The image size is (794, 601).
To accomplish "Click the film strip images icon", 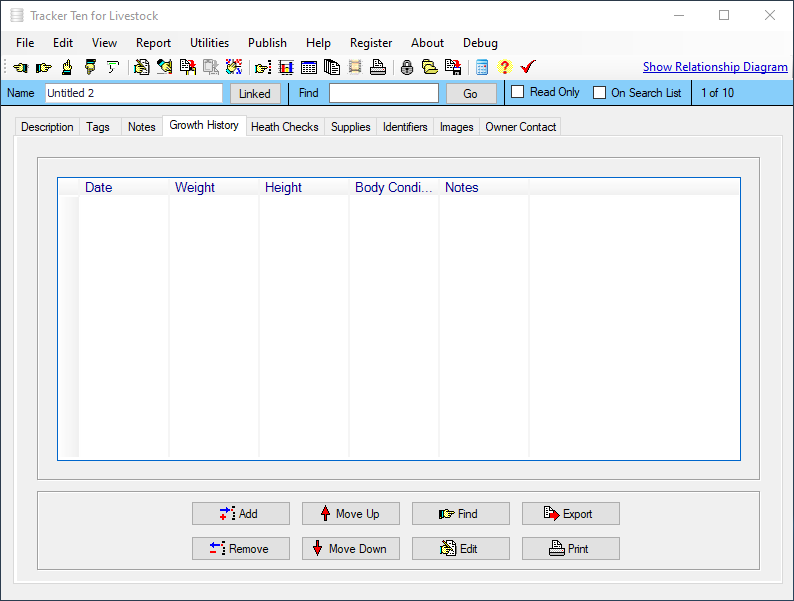I will pyautogui.click(x=355, y=67).
